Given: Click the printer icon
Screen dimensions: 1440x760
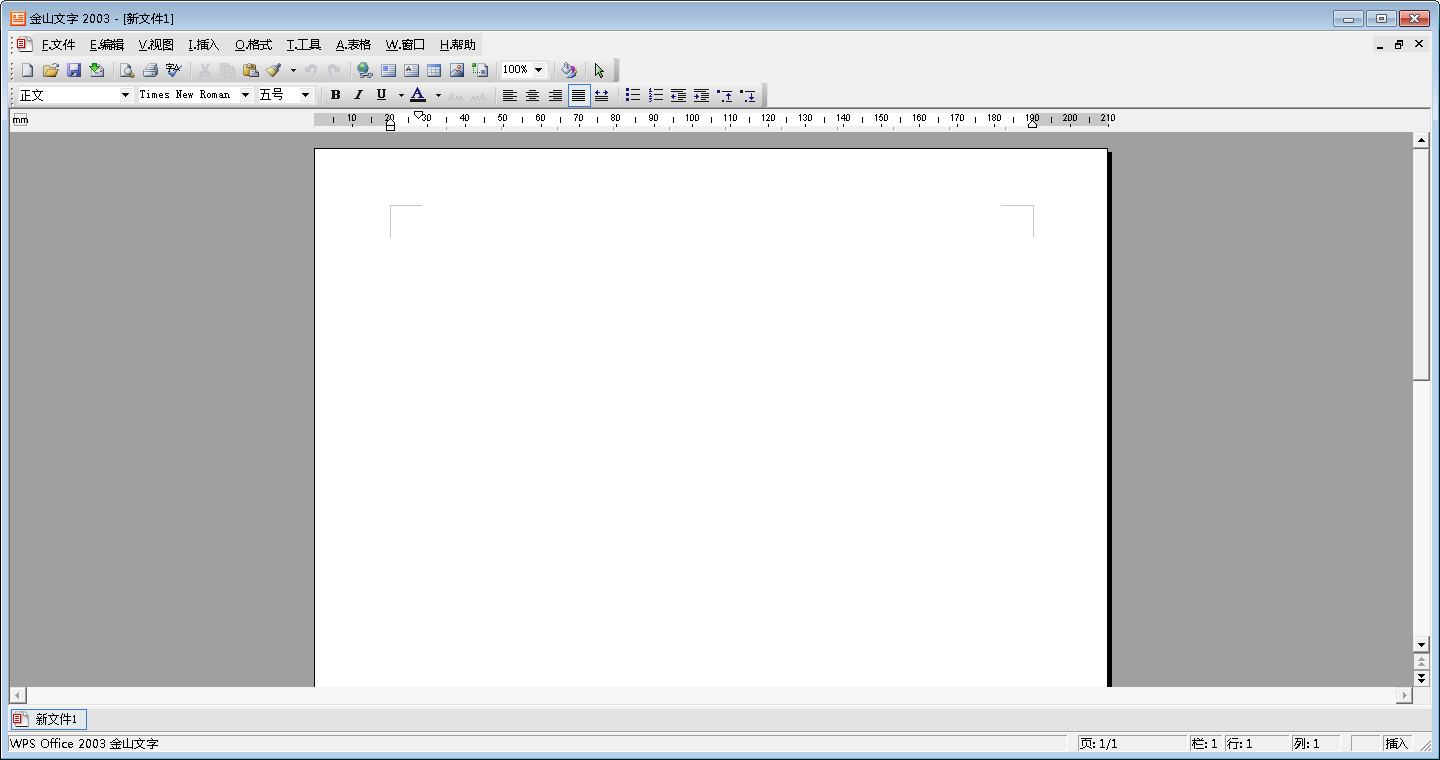Looking at the screenshot, I should tap(150, 70).
